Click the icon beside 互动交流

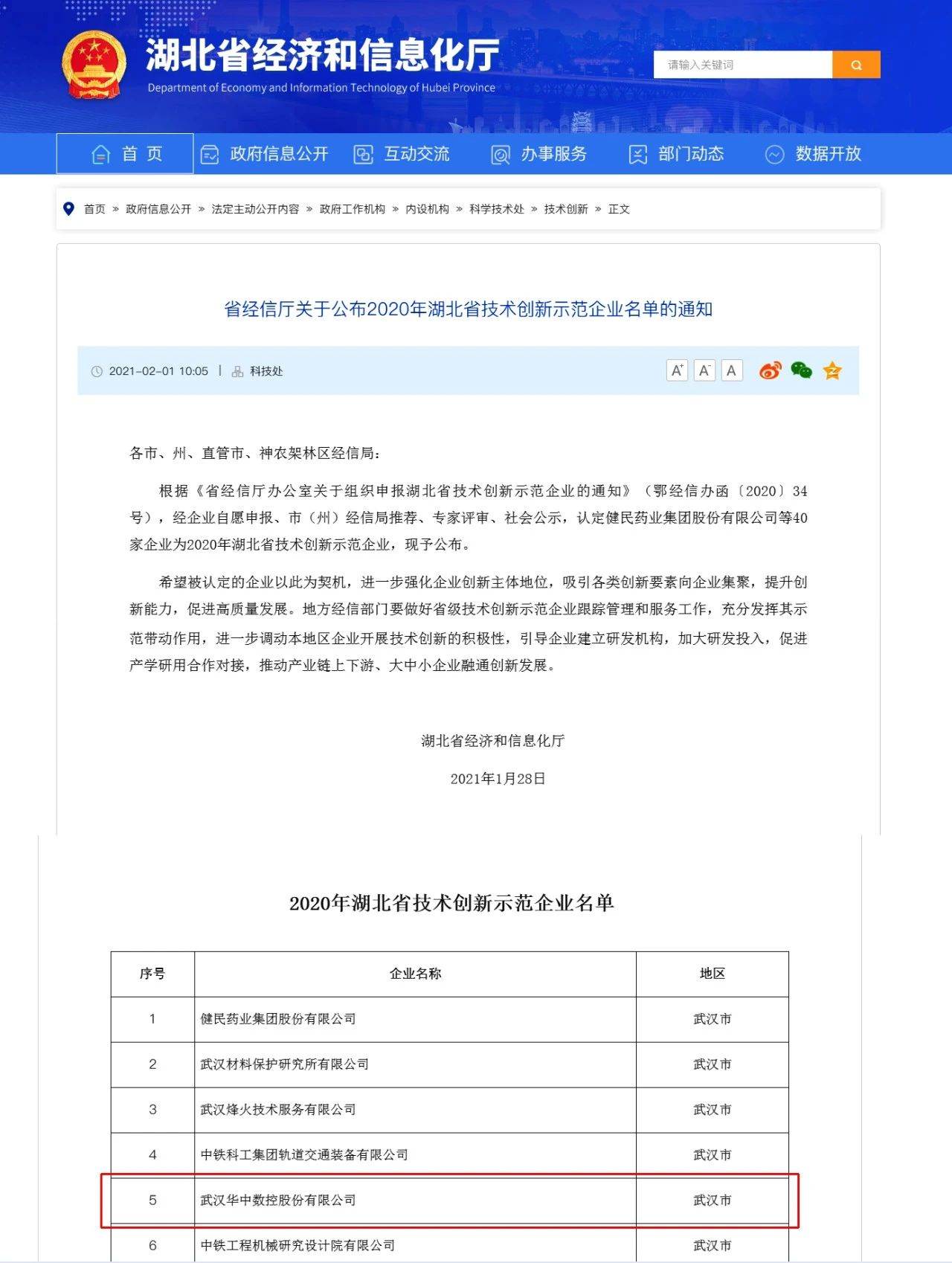[363, 155]
